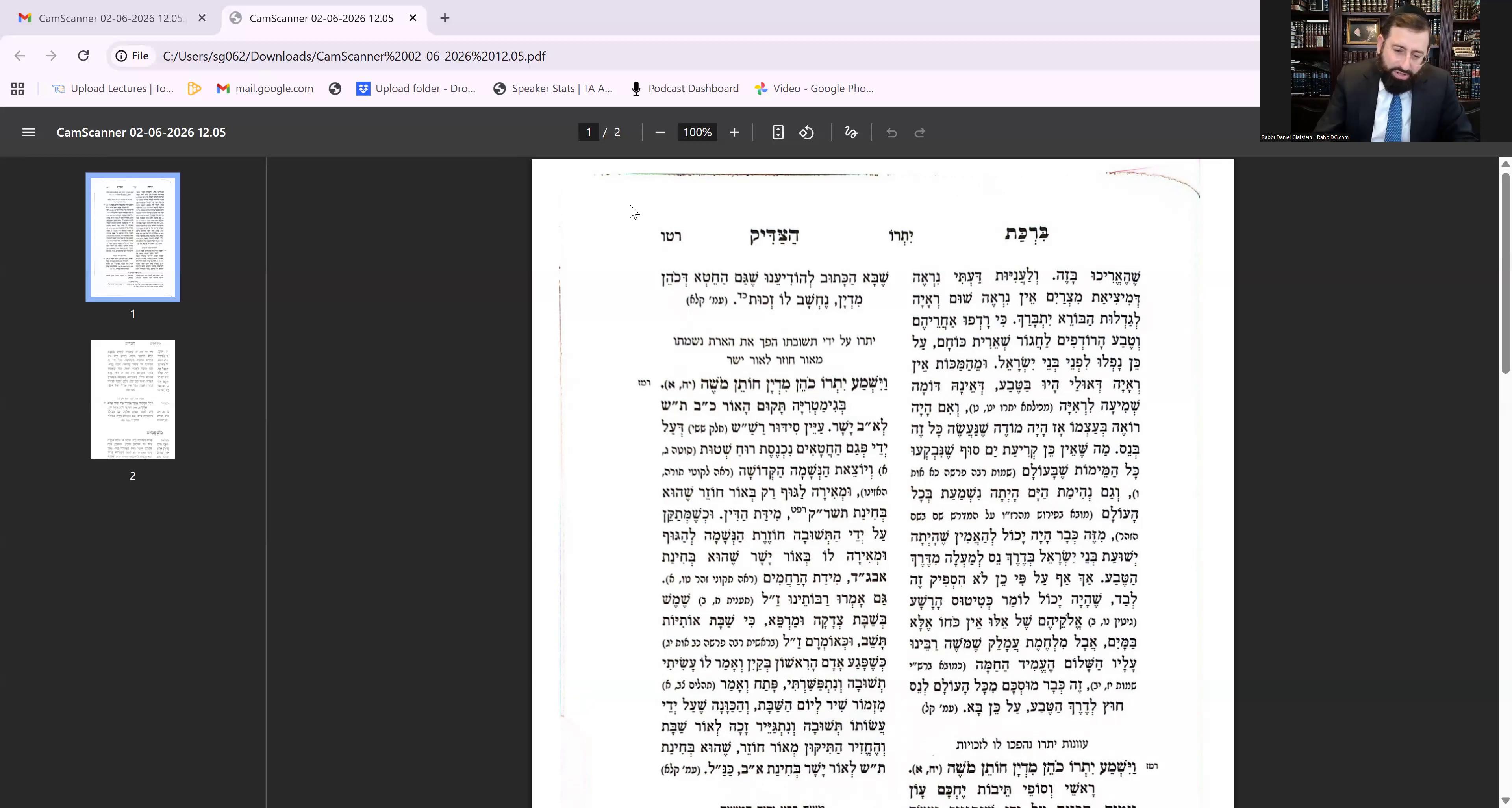
Task: Switch to the Gmail CamScanner tab
Action: 111,18
